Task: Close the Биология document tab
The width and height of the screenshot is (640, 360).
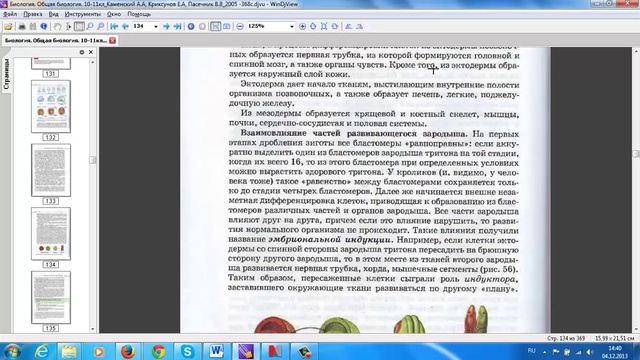Action: (x=113, y=40)
